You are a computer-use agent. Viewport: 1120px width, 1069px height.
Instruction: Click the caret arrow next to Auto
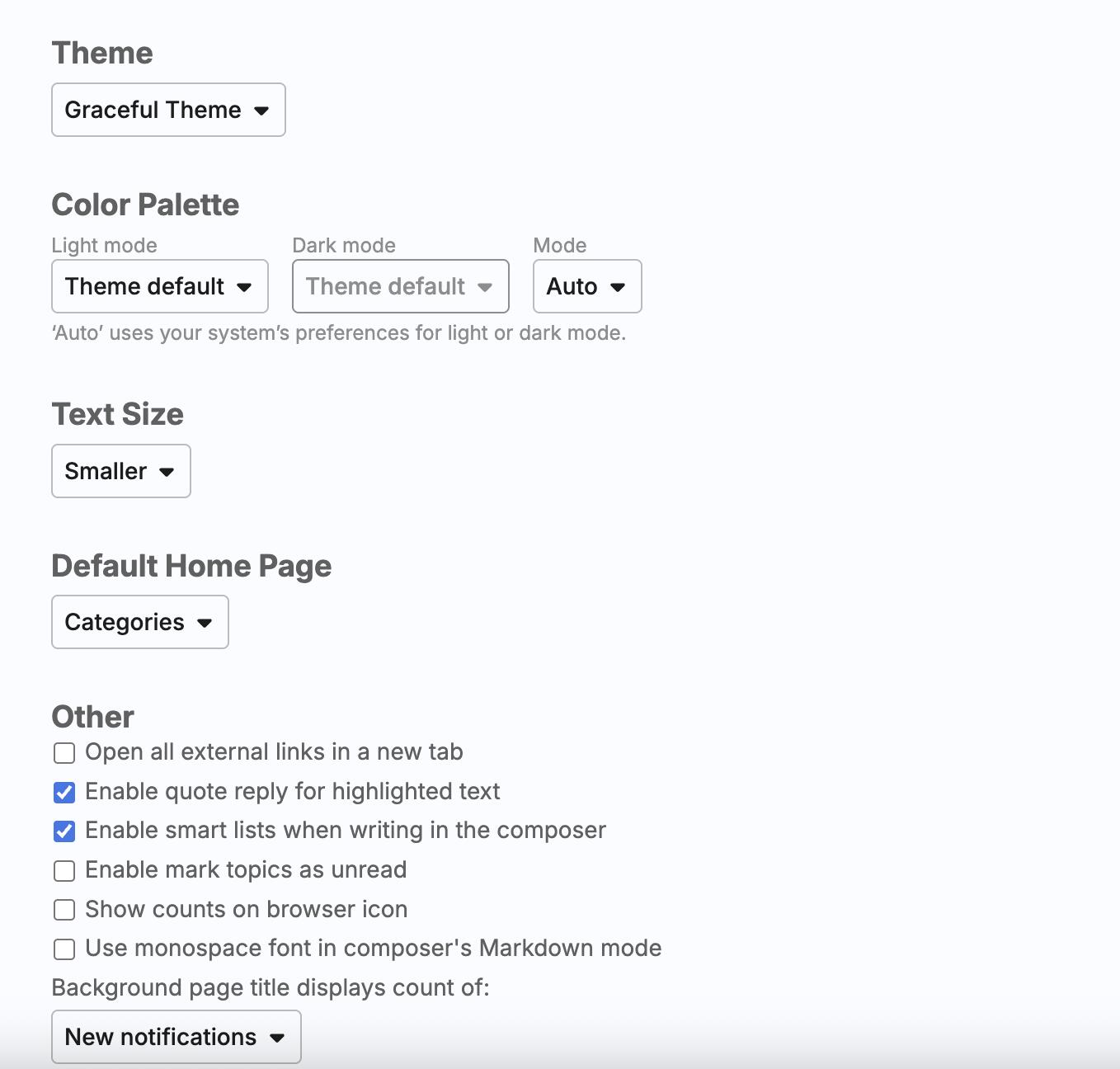[x=618, y=287]
